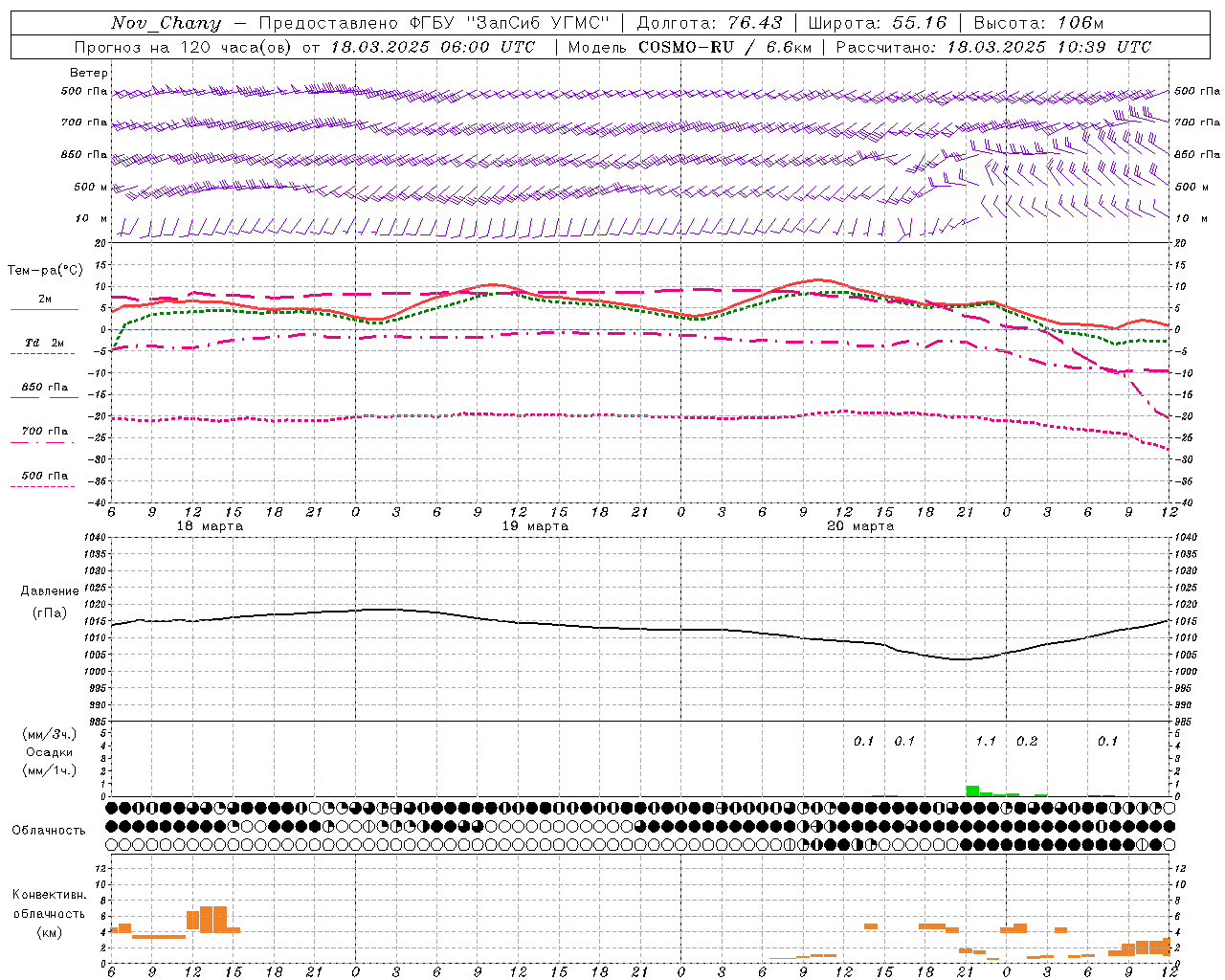Select the 1.1 precipitation amount value
This screenshot has height=980, width=1225.
(986, 742)
